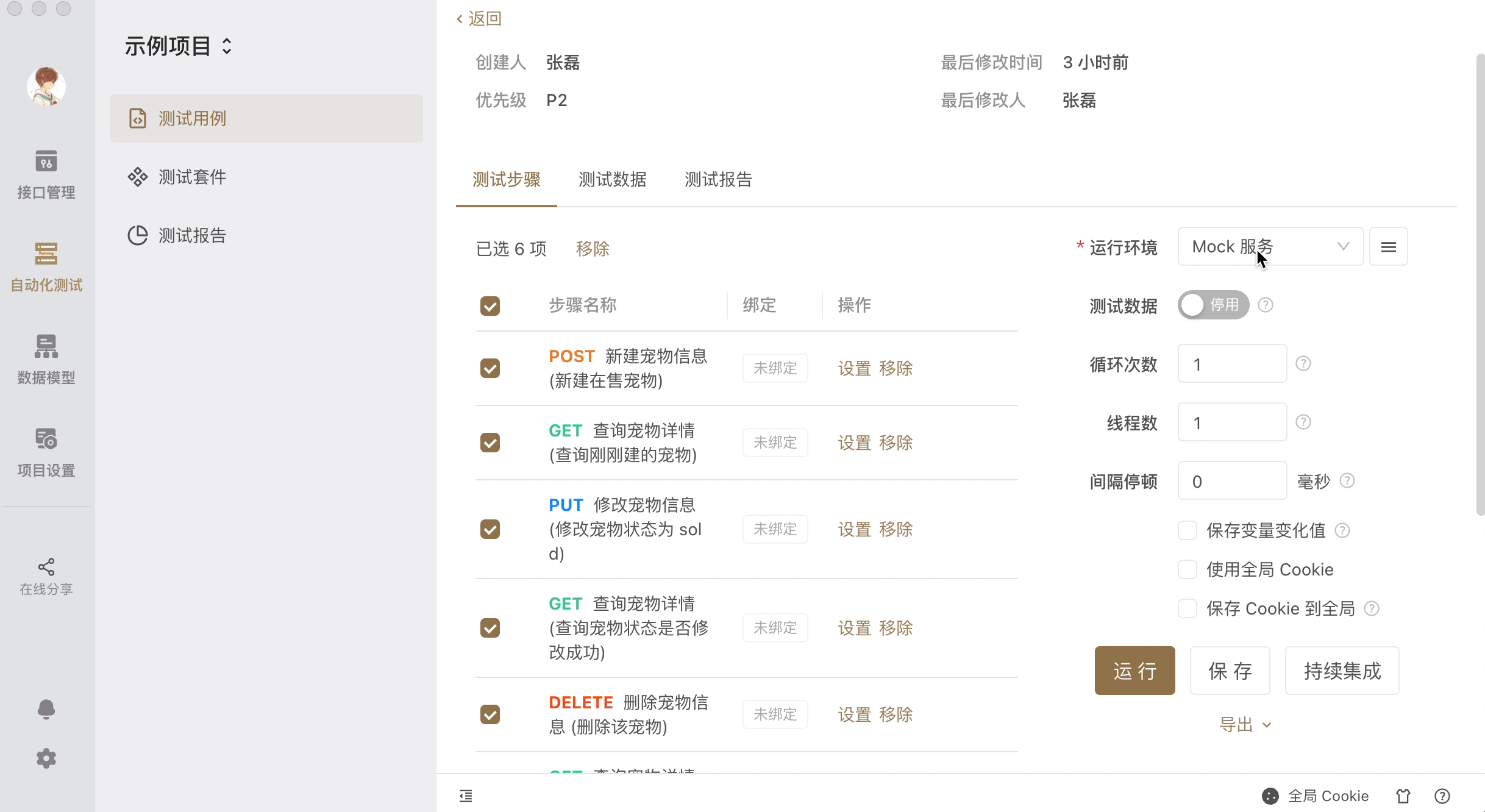Open the 运行环境 Mock 服务 dropdown

point(1270,247)
